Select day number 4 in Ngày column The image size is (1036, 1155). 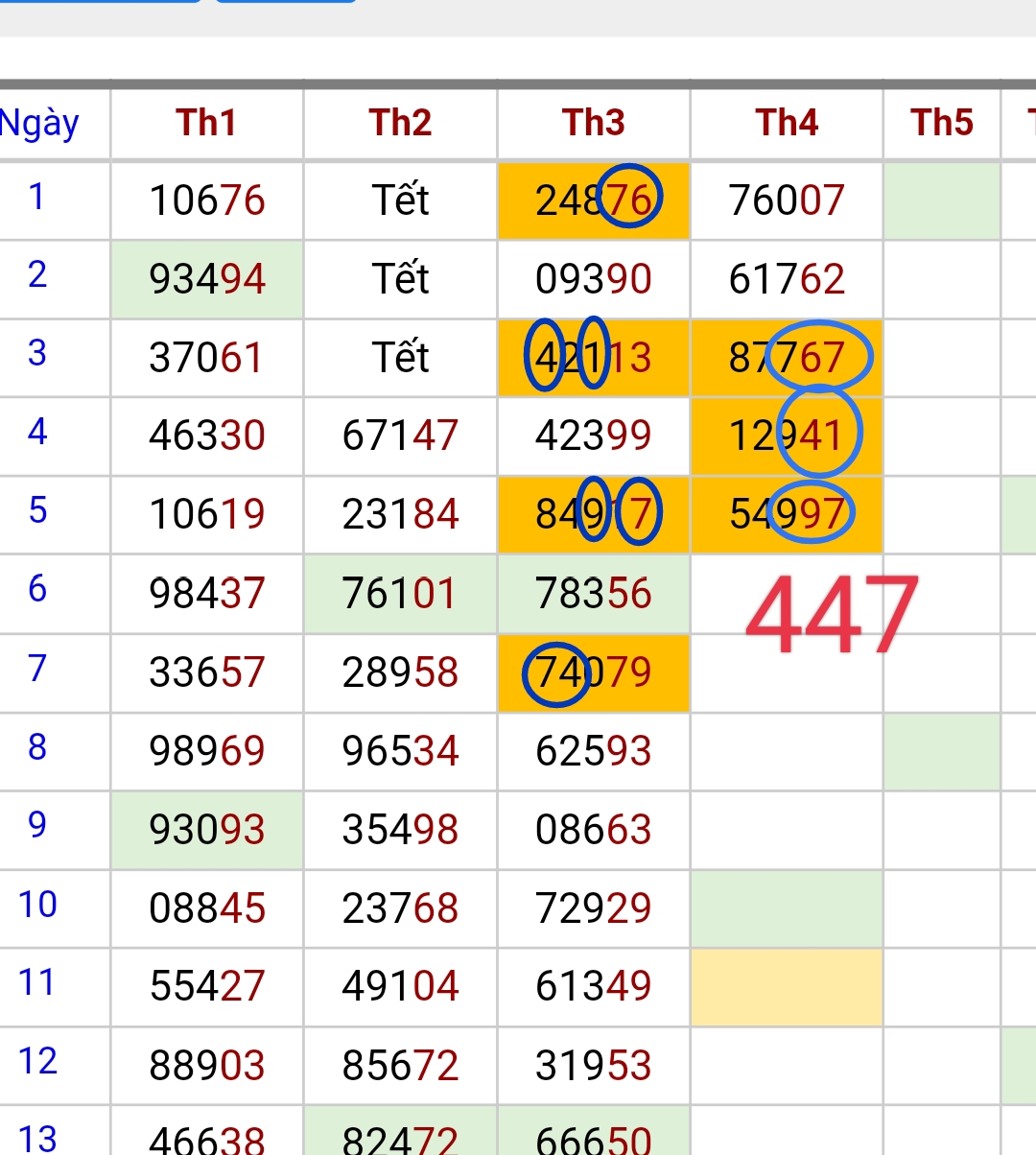(x=37, y=433)
